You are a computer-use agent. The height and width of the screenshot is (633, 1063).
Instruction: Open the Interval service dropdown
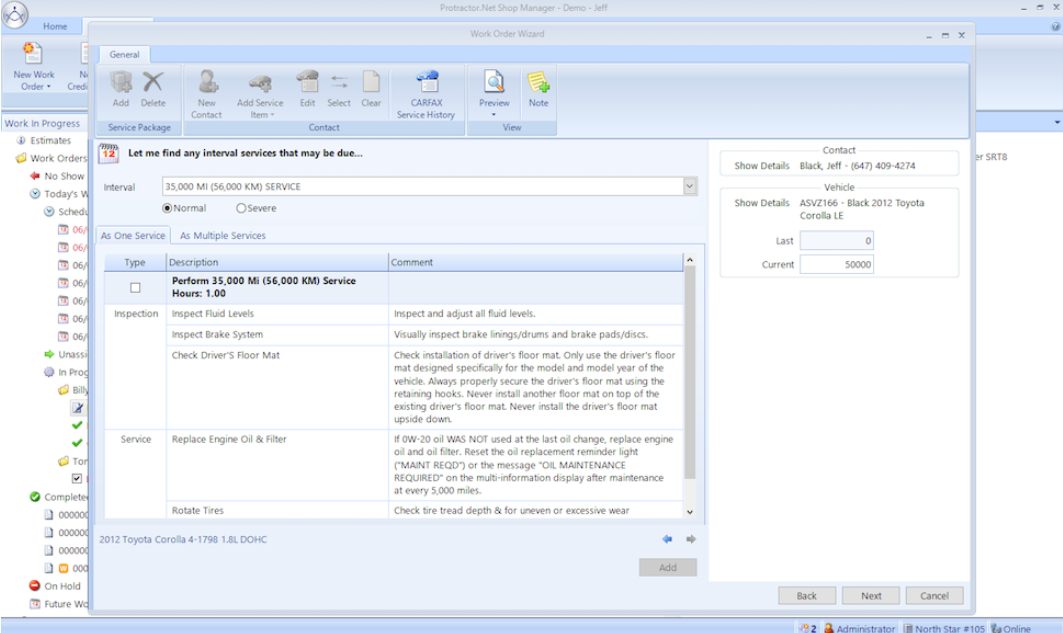pyautogui.click(x=690, y=185)
